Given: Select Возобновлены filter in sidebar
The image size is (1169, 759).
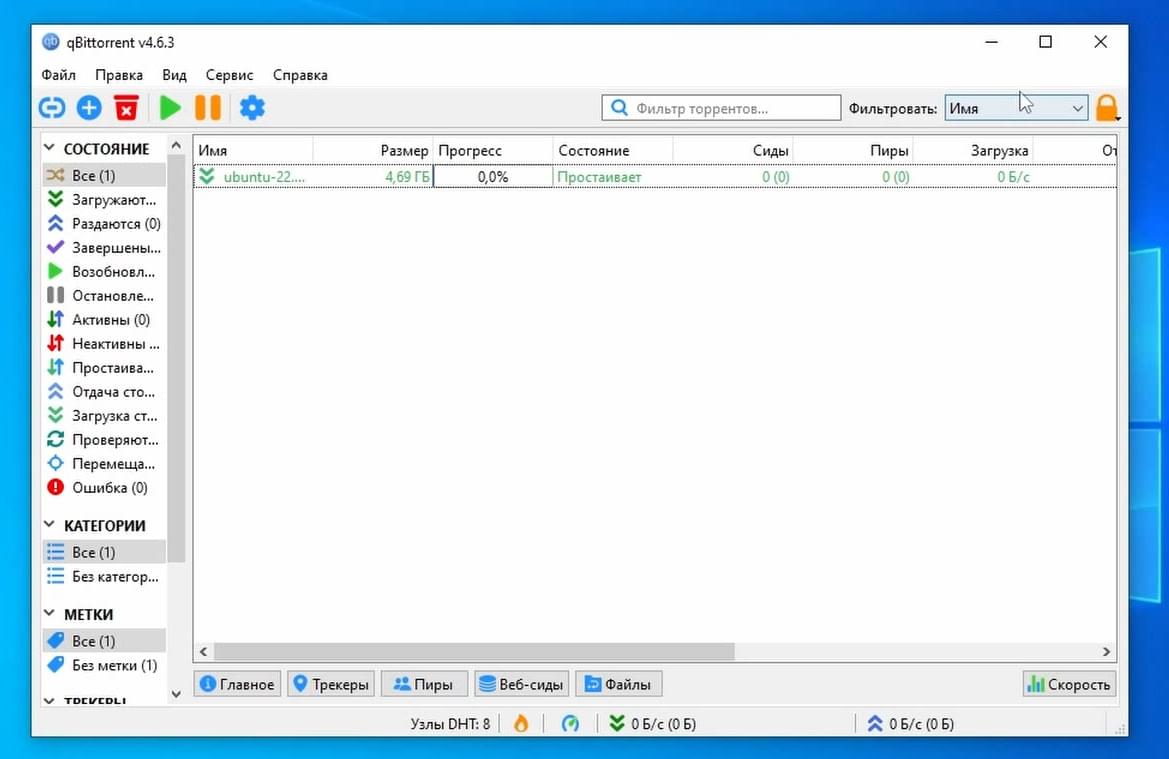Looking at the screenshot, I should click(104, 271).
